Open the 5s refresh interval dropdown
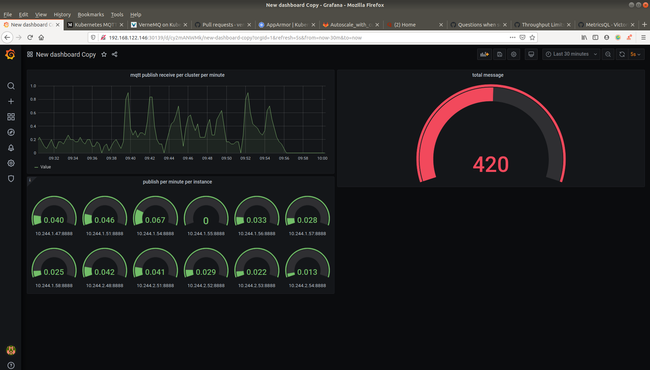 pyautogui.click(x=636, y=54)
